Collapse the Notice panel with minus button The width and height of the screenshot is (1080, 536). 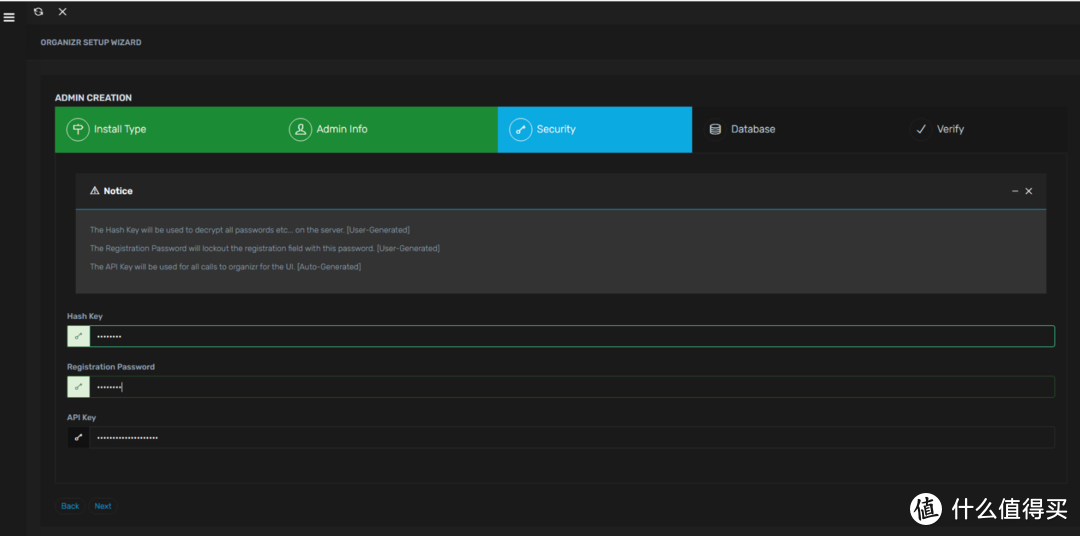[1015, 191]
